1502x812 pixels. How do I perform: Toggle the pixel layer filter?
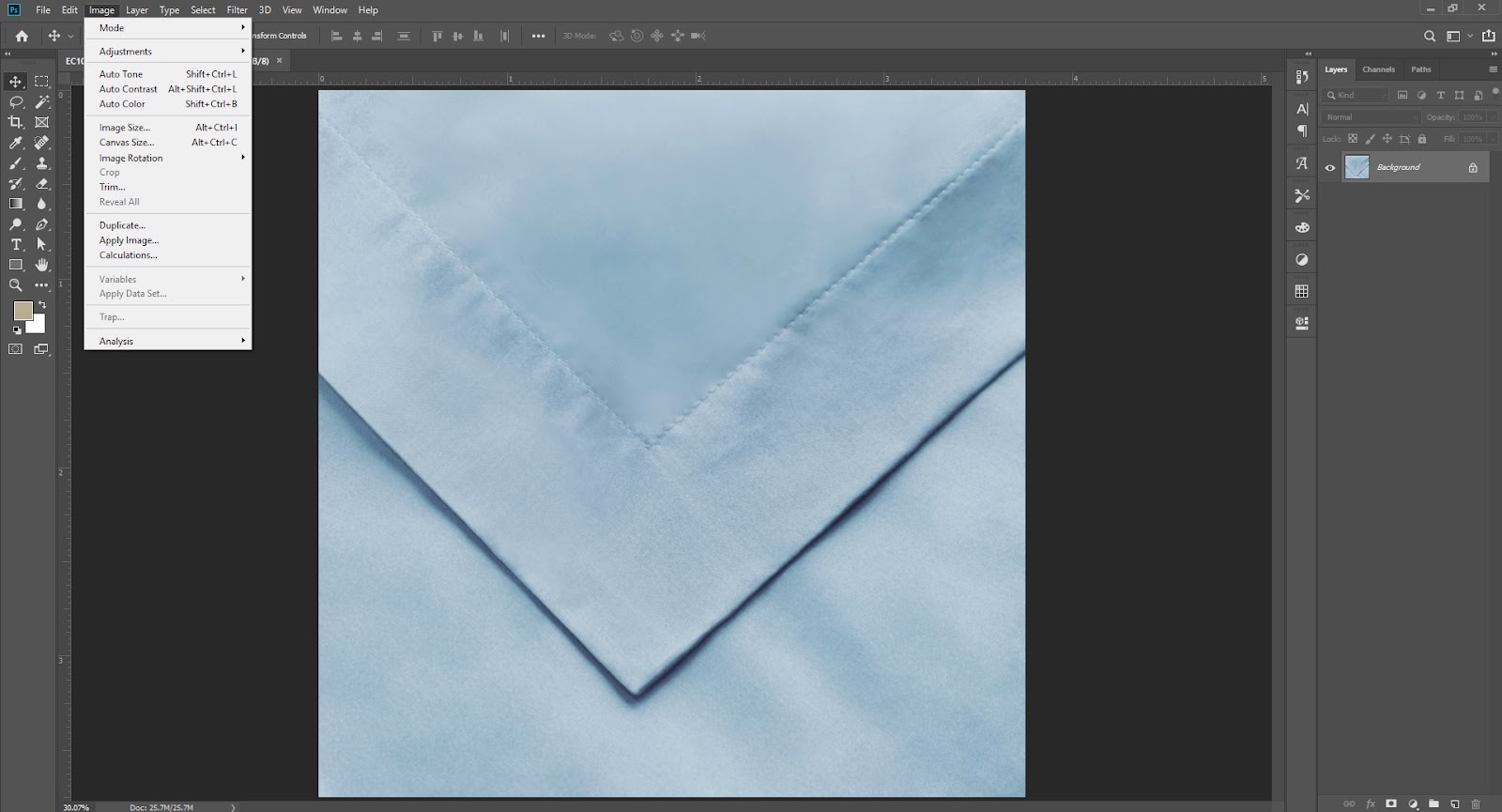tap(1402, 95)
